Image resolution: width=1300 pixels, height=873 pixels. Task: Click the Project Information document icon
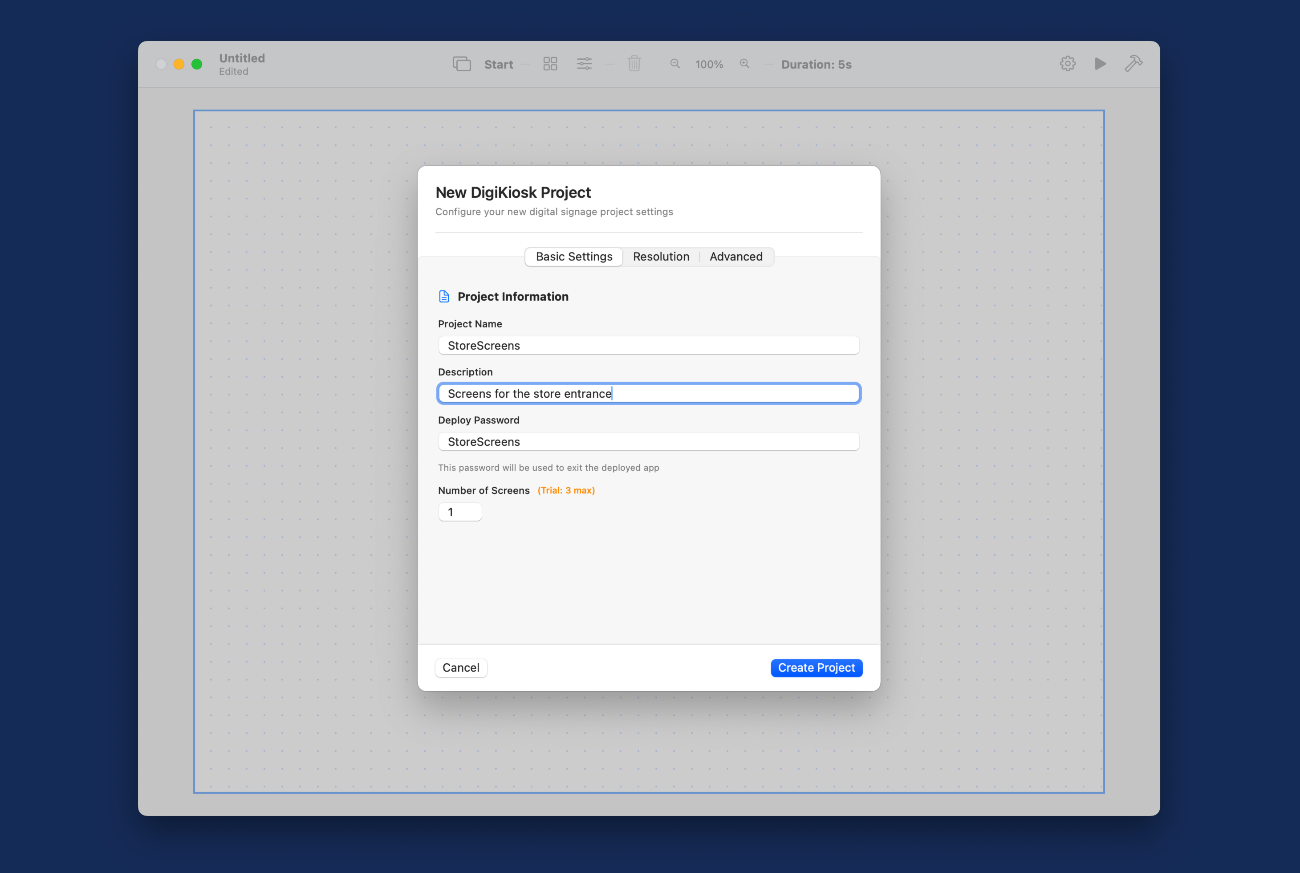click(444, 297)
